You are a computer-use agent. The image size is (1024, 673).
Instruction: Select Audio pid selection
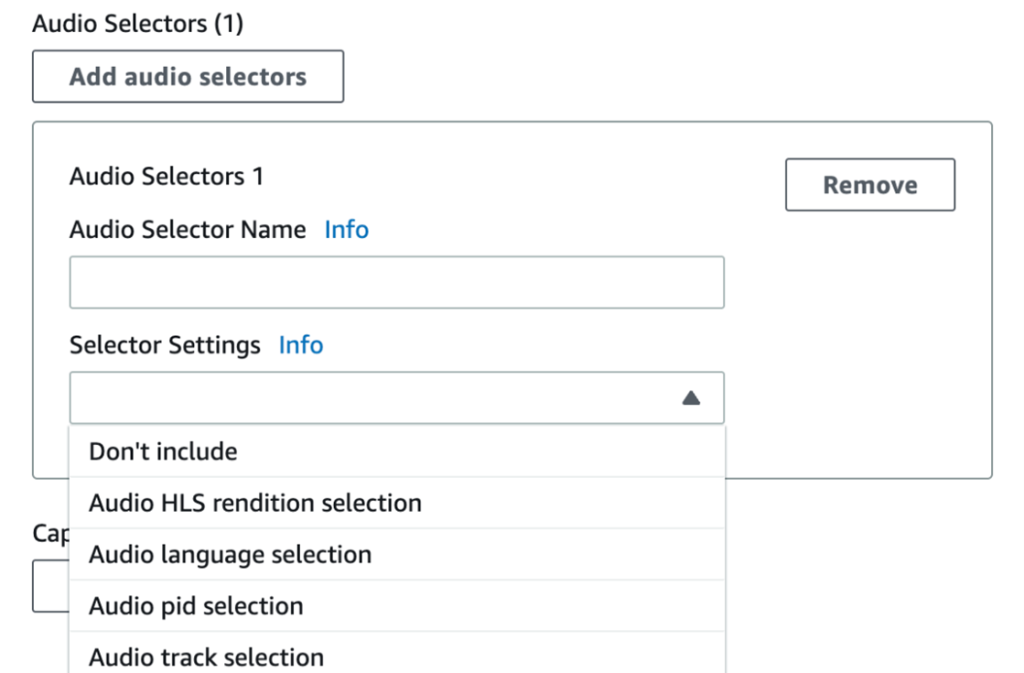pyautogui.click(x=196, y=605)
